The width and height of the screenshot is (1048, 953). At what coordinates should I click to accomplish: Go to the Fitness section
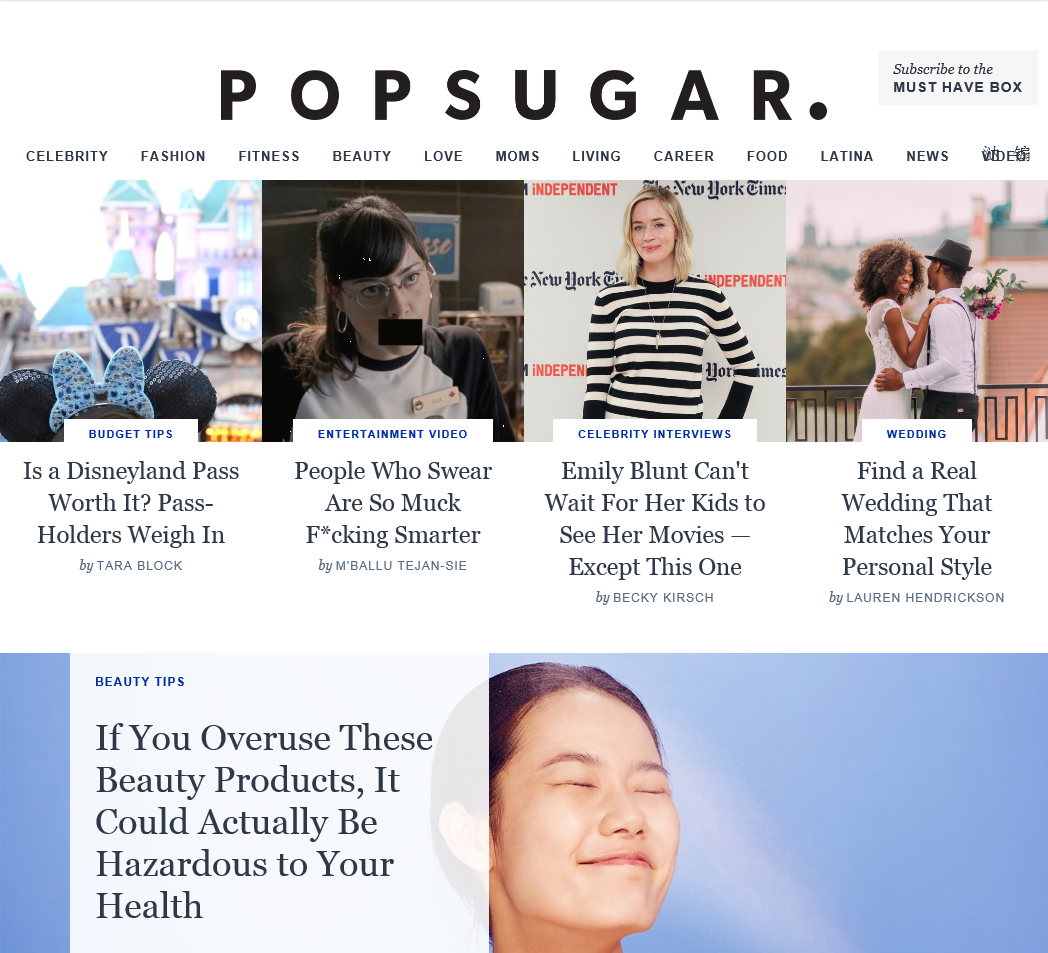[269, 156]
